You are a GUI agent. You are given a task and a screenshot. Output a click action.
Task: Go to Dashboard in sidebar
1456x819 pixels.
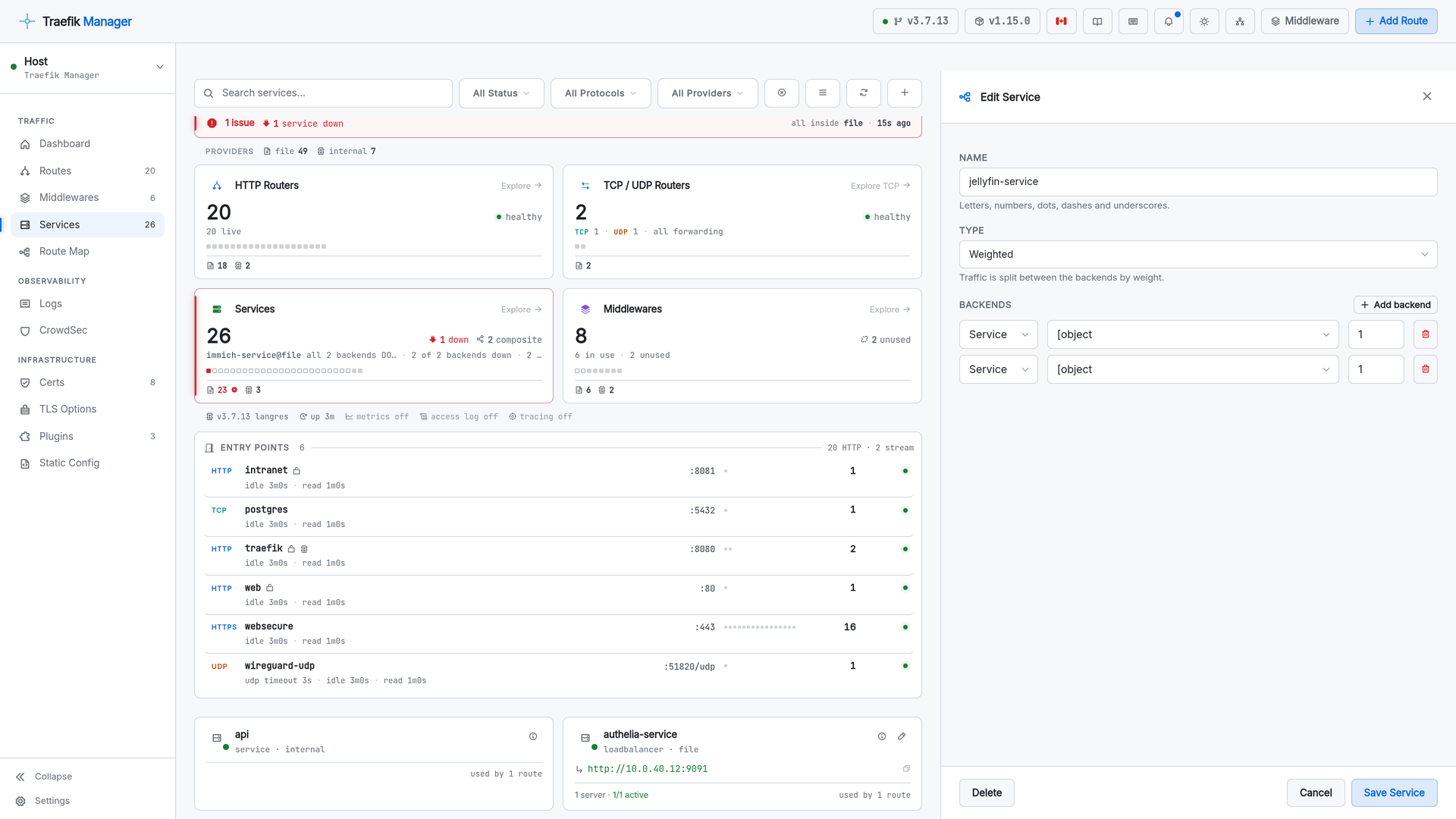click(x=87, y=144)
